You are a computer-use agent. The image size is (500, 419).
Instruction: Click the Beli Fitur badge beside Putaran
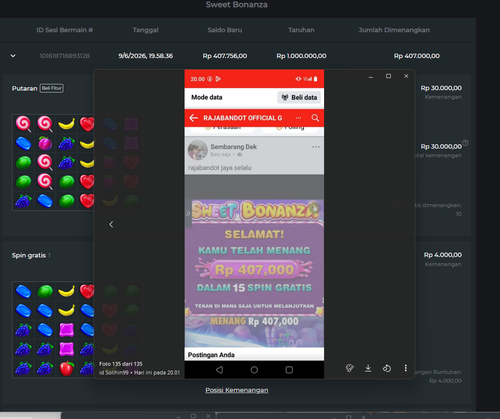pos(52,88)
